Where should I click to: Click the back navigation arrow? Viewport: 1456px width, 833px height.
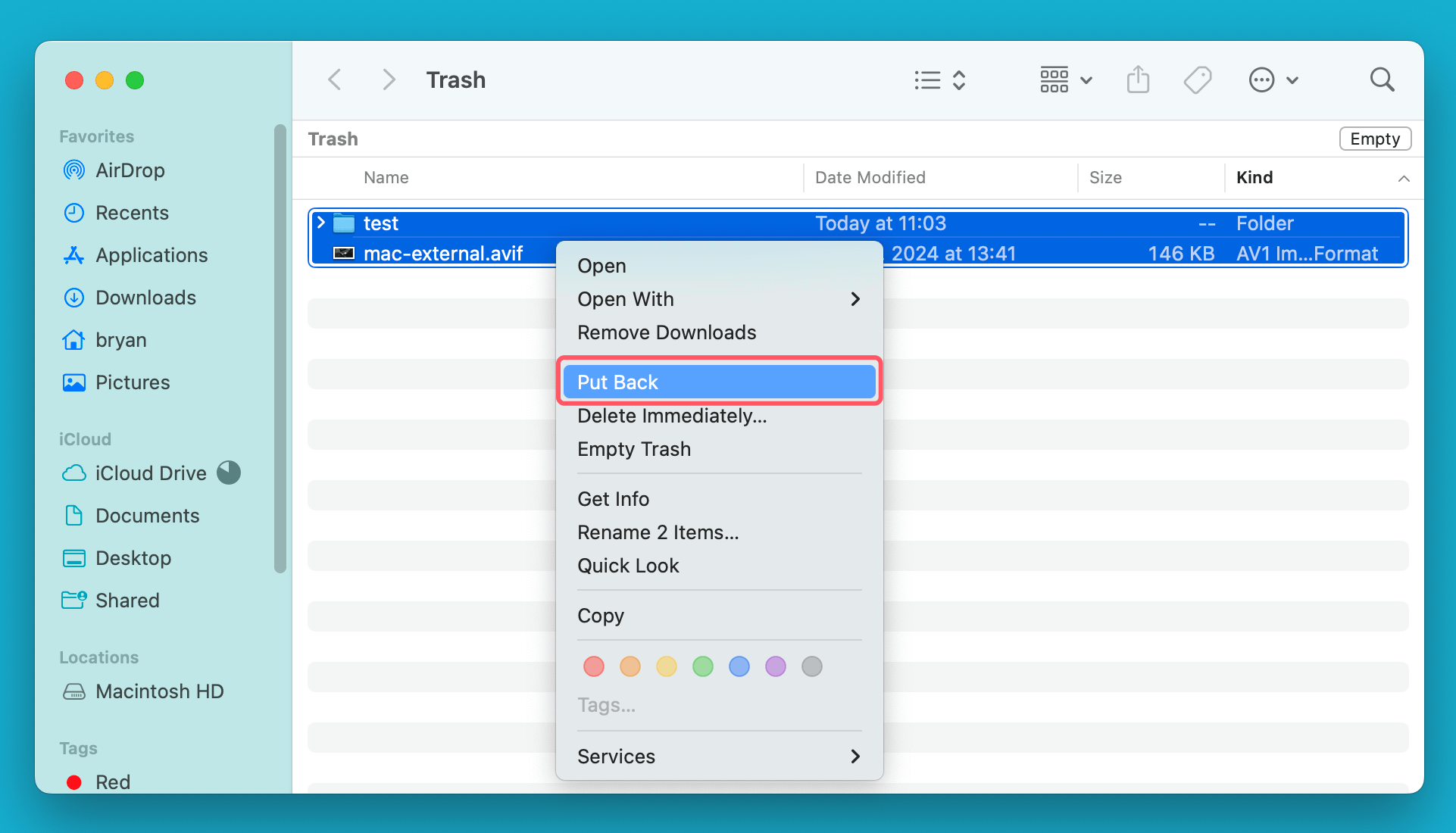tap(334, 80)
